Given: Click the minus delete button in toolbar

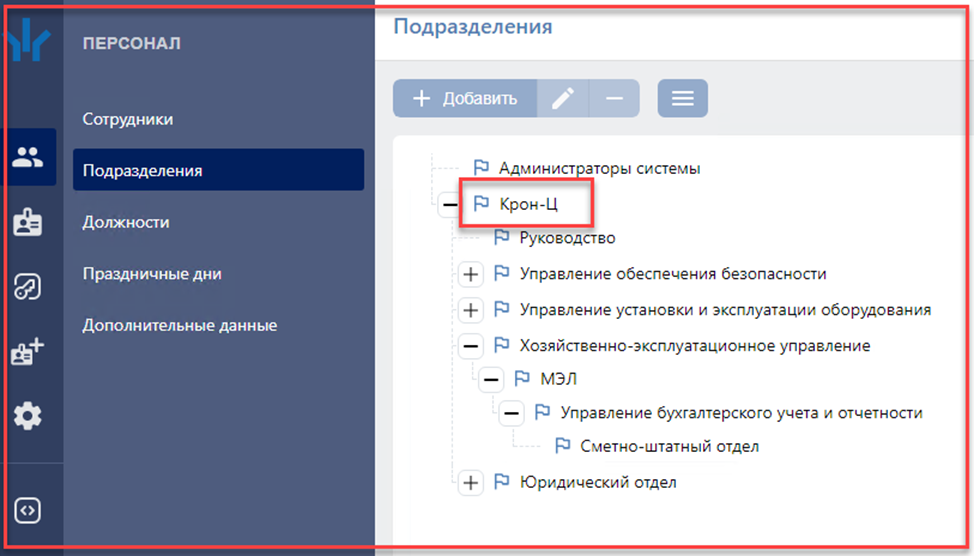Looking at the screenshot, I should [x=614, y=99].
